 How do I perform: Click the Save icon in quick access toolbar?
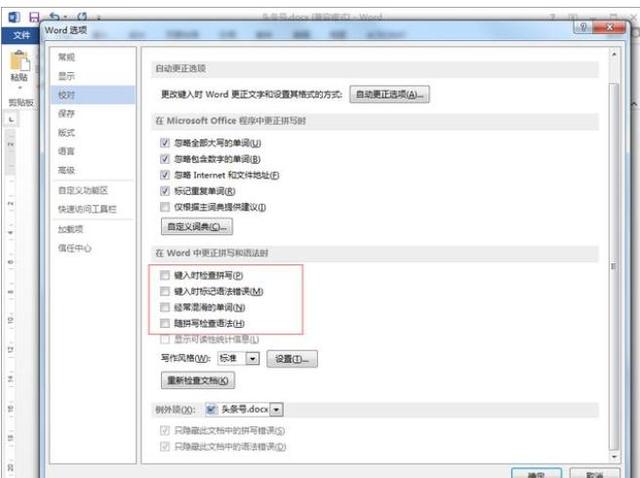click(34, 17)
